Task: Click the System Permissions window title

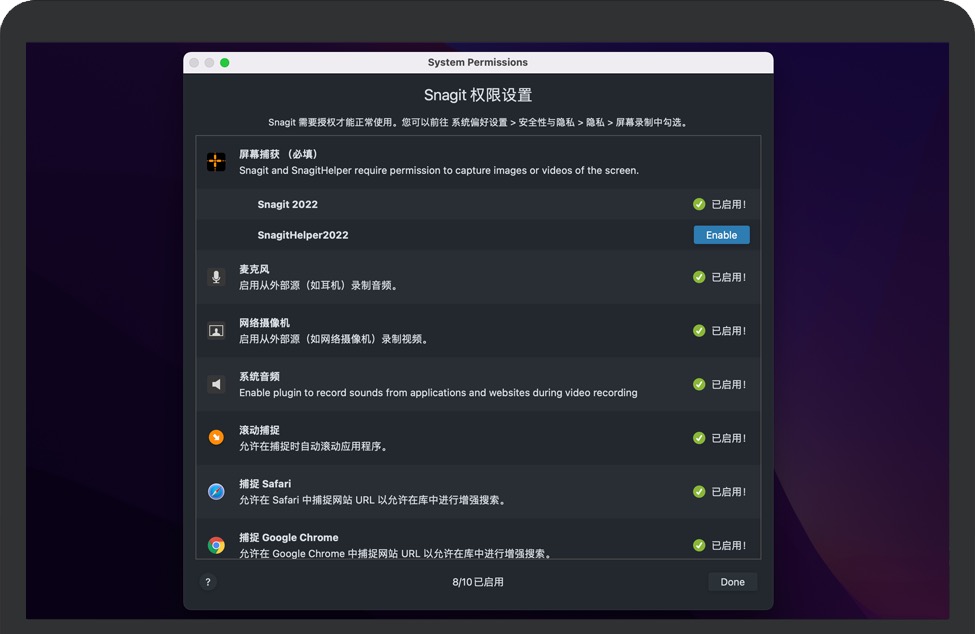Action: click(478, 62)
